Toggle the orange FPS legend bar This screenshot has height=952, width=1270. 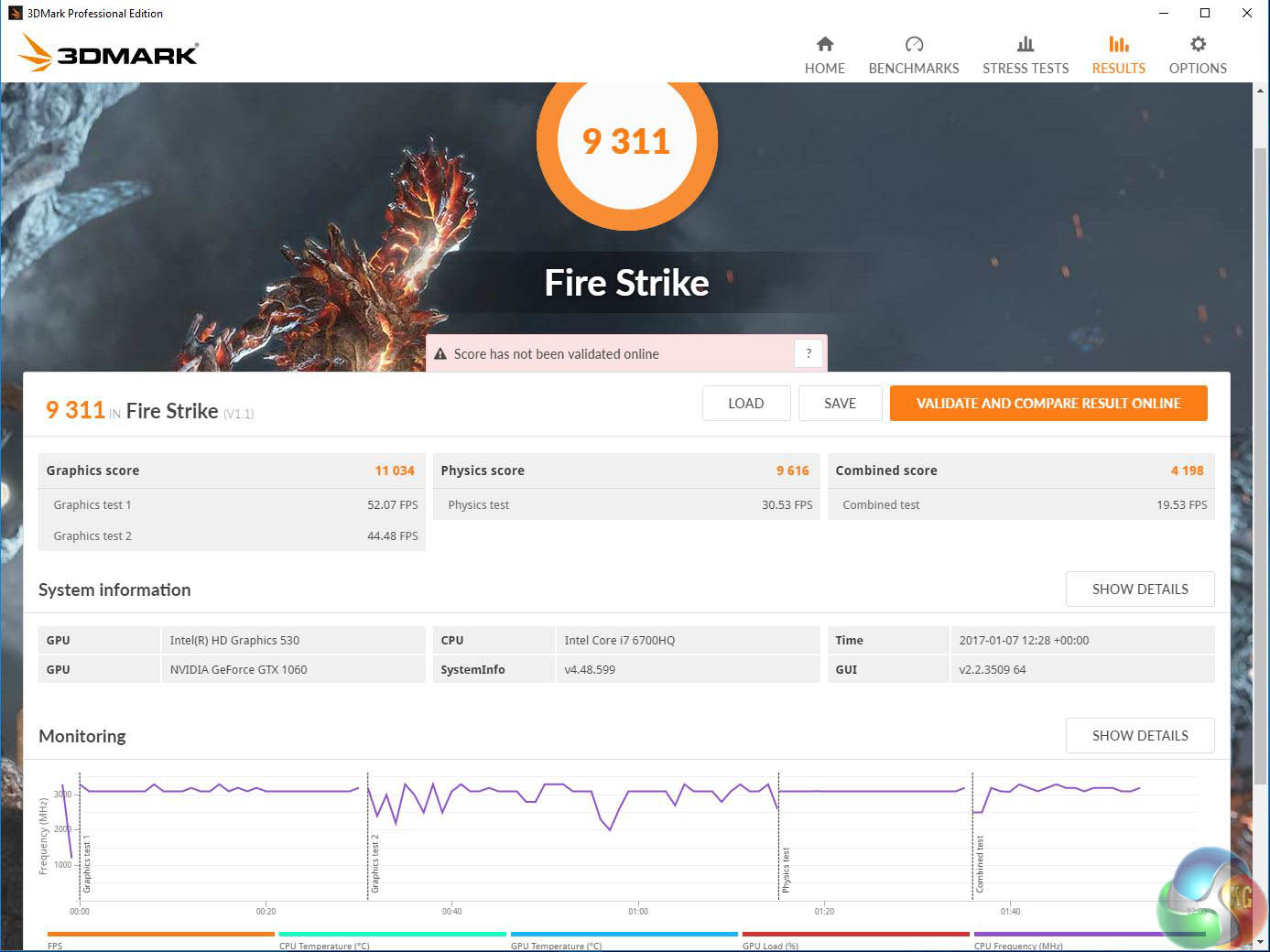160,935
